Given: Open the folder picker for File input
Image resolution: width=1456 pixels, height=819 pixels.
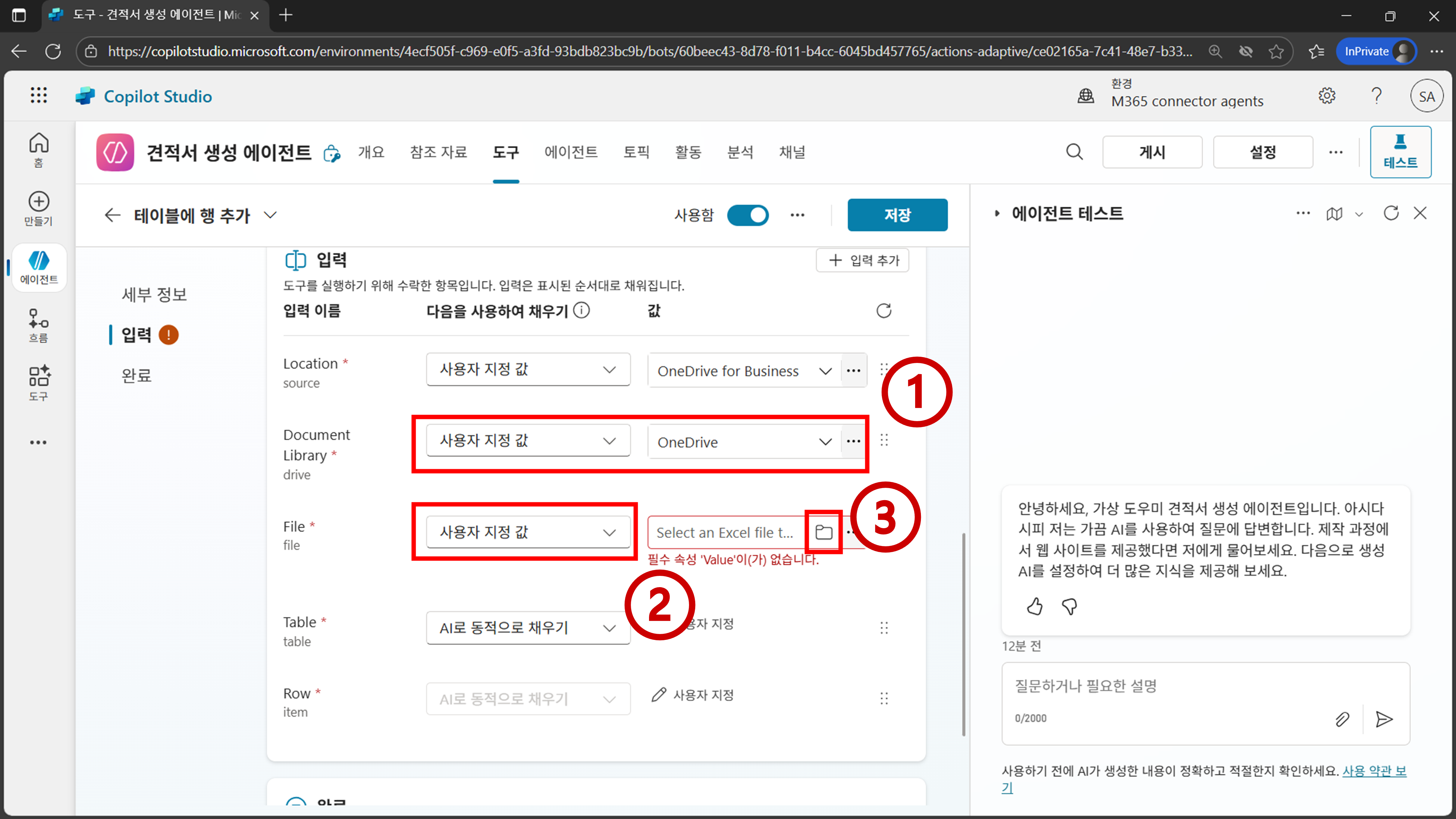Looking at the screenshot, I should 823,532.
